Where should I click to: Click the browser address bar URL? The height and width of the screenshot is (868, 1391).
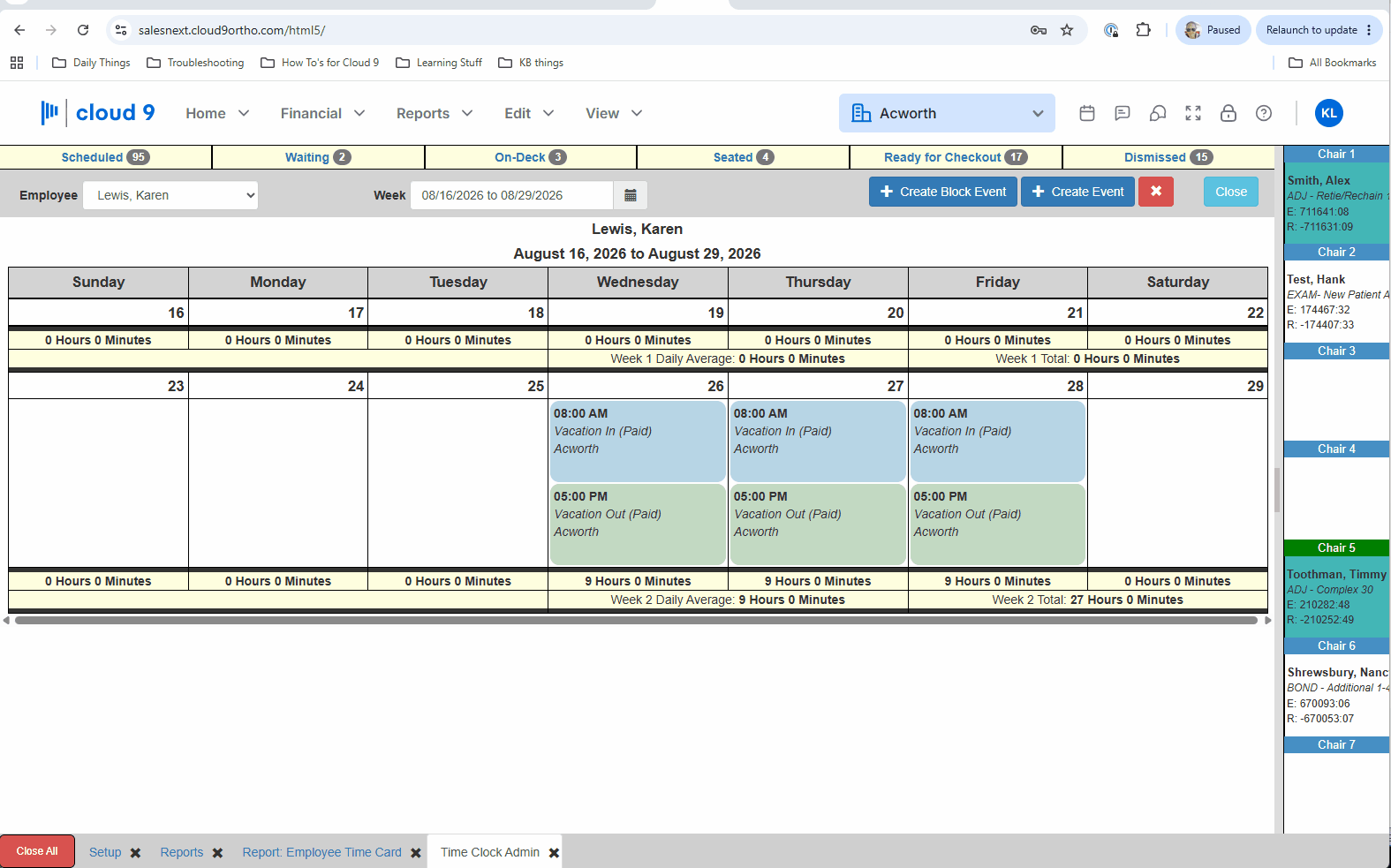click(231, 30)
